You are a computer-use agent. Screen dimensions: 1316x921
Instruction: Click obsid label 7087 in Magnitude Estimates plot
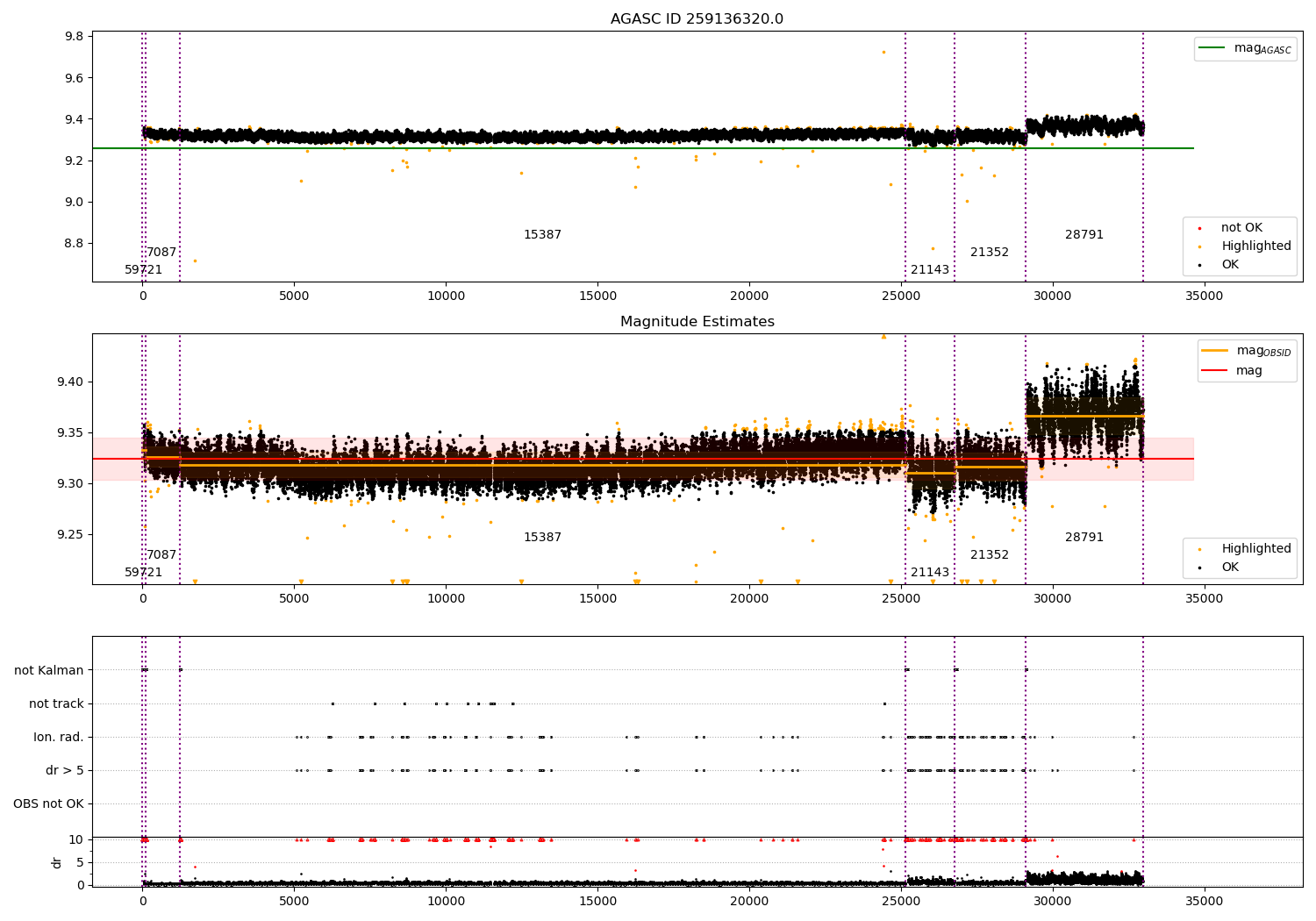(x=161, y=555)
